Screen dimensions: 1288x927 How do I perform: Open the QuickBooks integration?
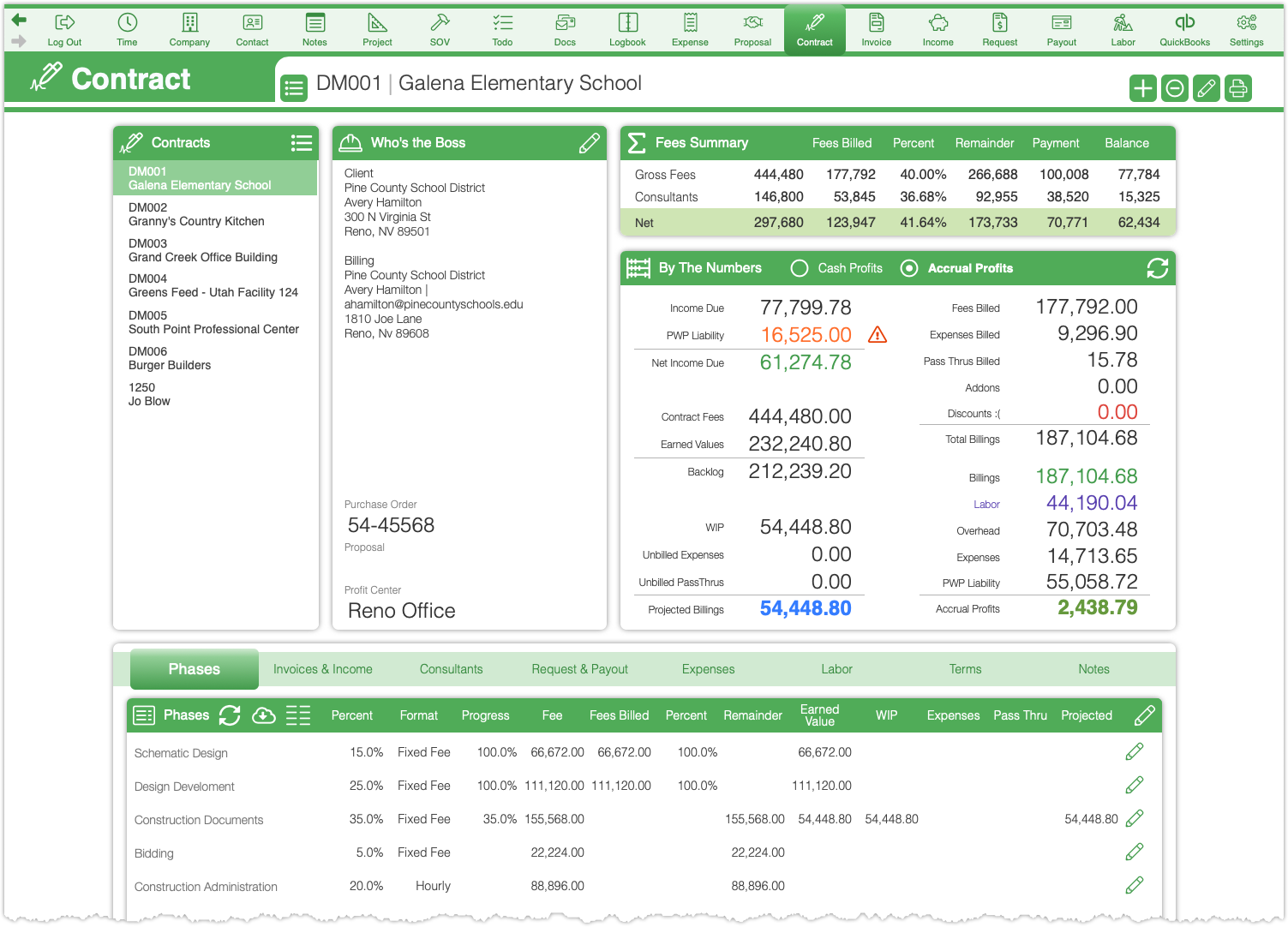1184,28
